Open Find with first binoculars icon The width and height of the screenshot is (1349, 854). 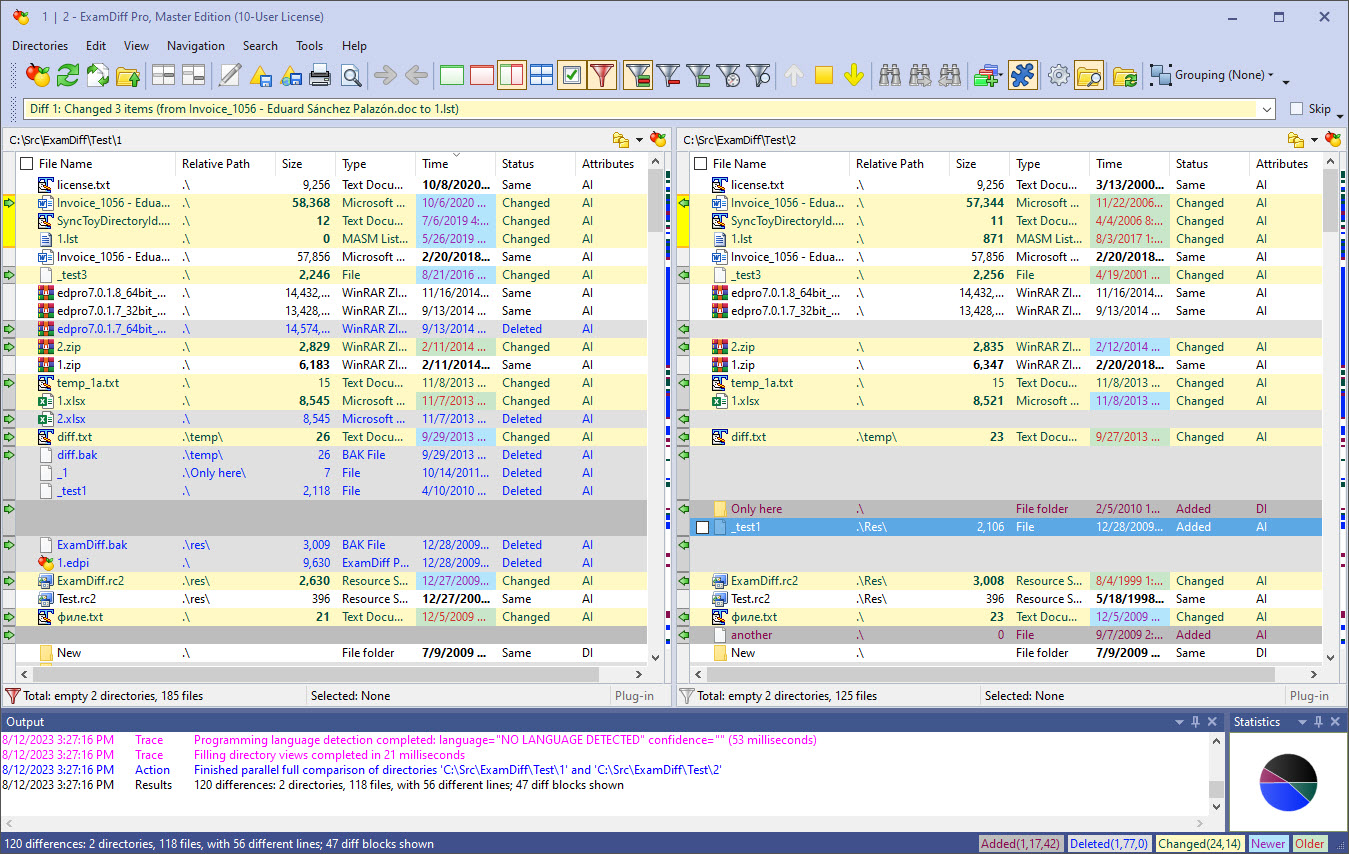click(890, 75)
